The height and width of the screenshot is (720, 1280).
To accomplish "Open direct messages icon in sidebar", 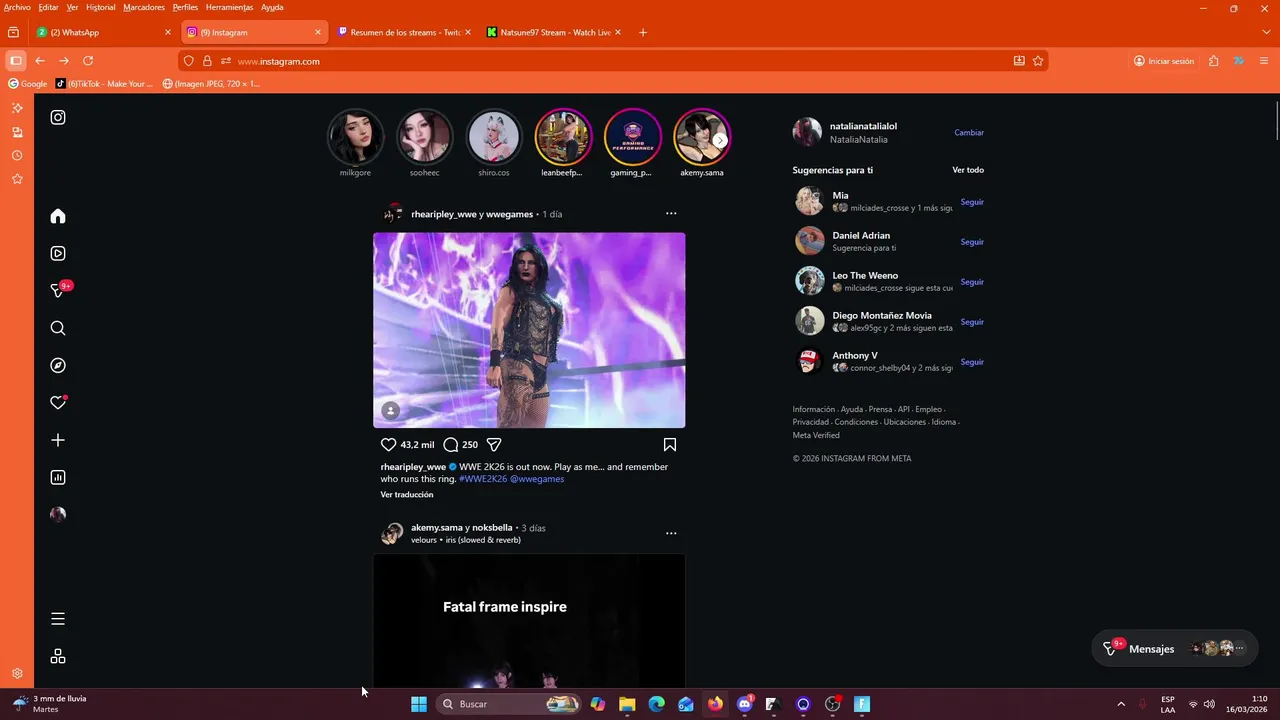I will [x=58, y=290].
